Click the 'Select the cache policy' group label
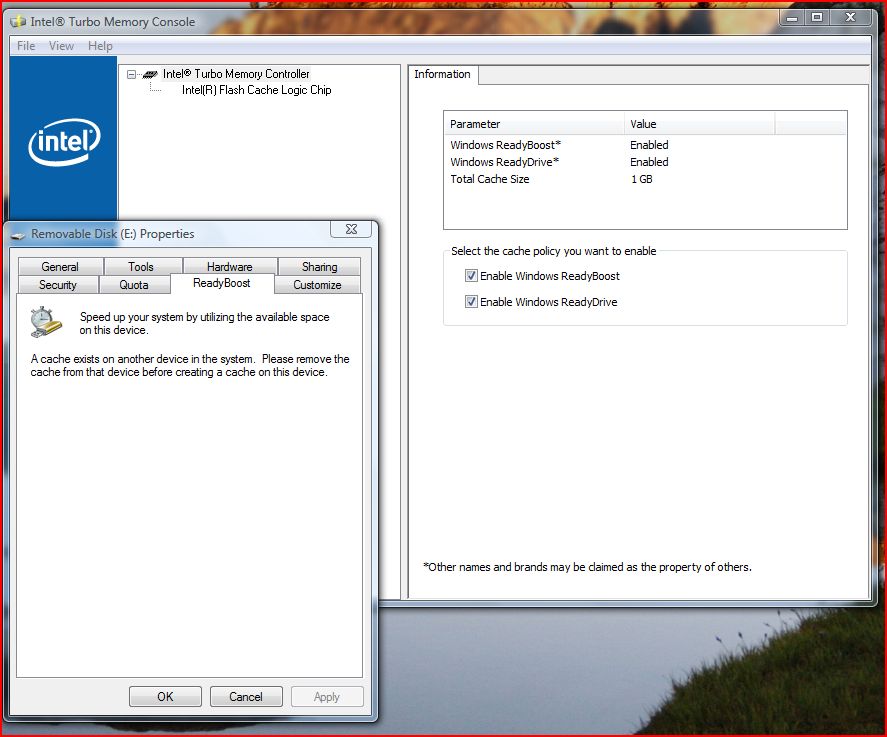 click(x=554, y=251)
